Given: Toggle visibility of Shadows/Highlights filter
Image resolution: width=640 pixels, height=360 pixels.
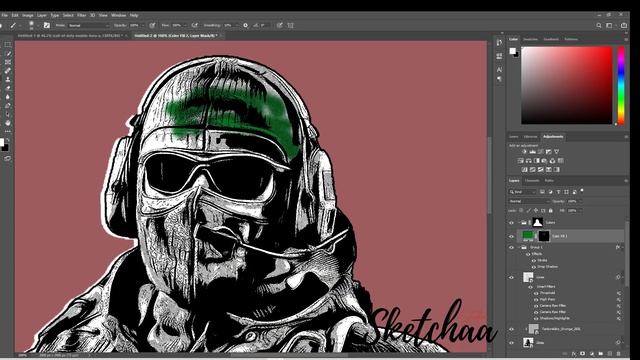Looking at the screenshot, I should pyautogui.click(x=536, y=318).
